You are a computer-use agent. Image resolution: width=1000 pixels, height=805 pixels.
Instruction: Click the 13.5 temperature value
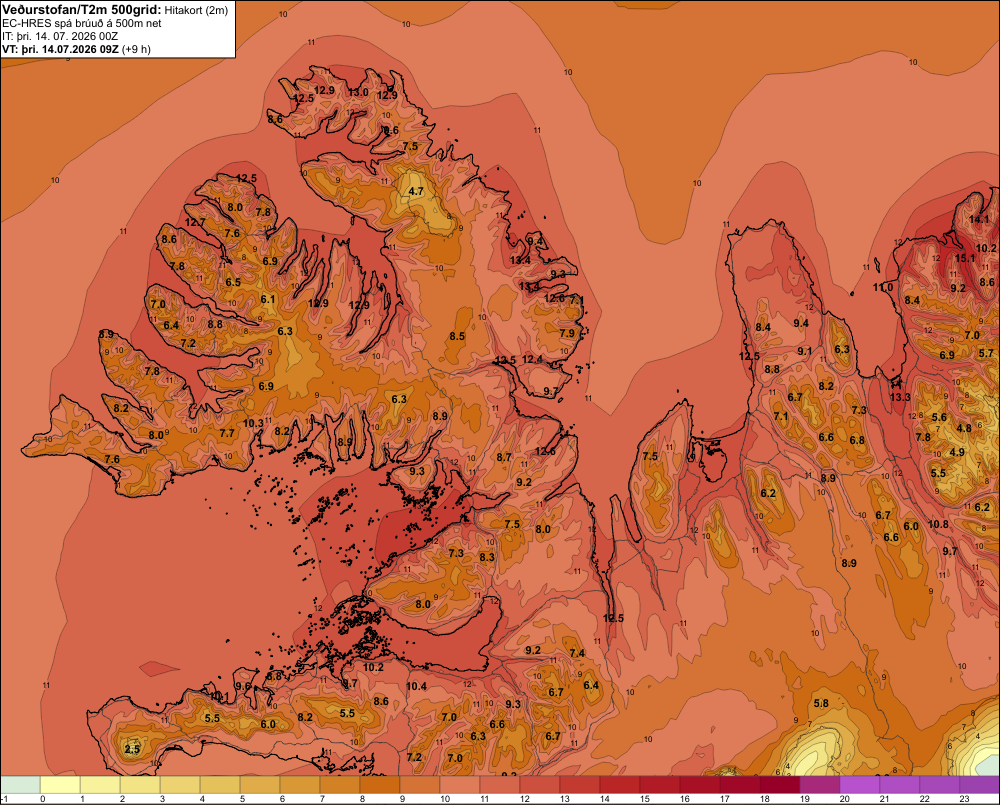(506, 361)
